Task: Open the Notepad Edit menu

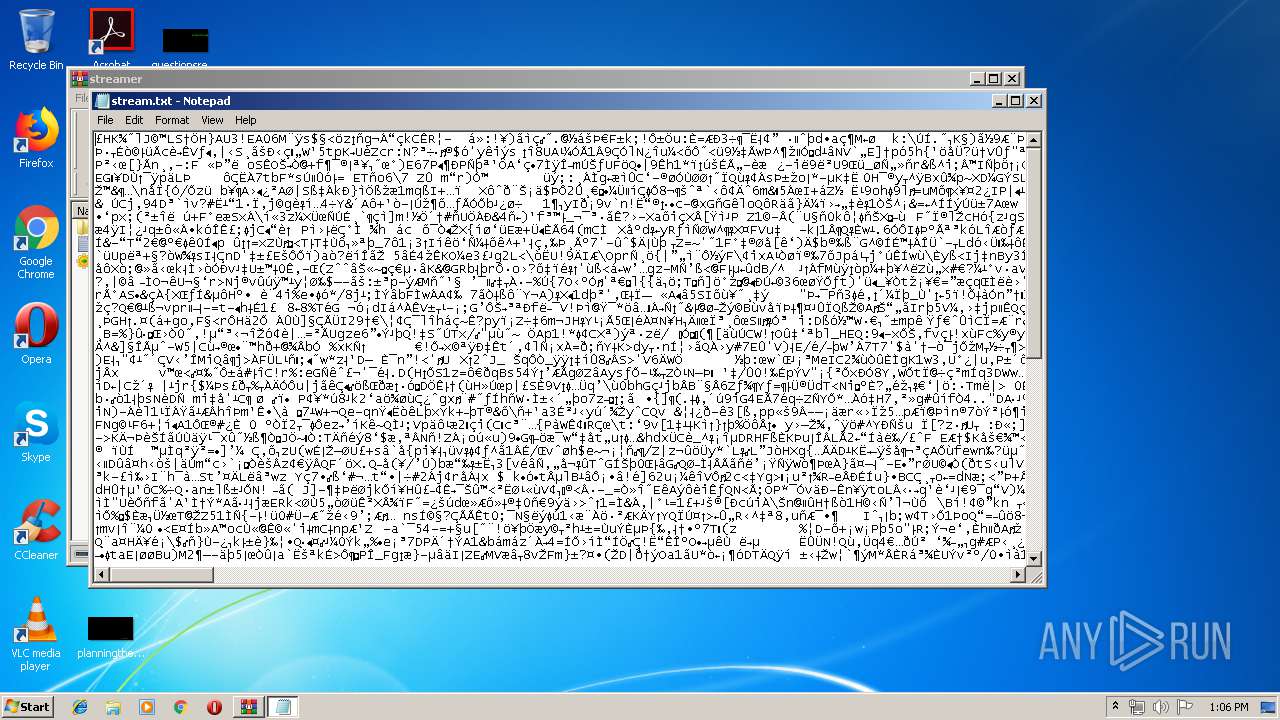Action: [x=134, y=120]
